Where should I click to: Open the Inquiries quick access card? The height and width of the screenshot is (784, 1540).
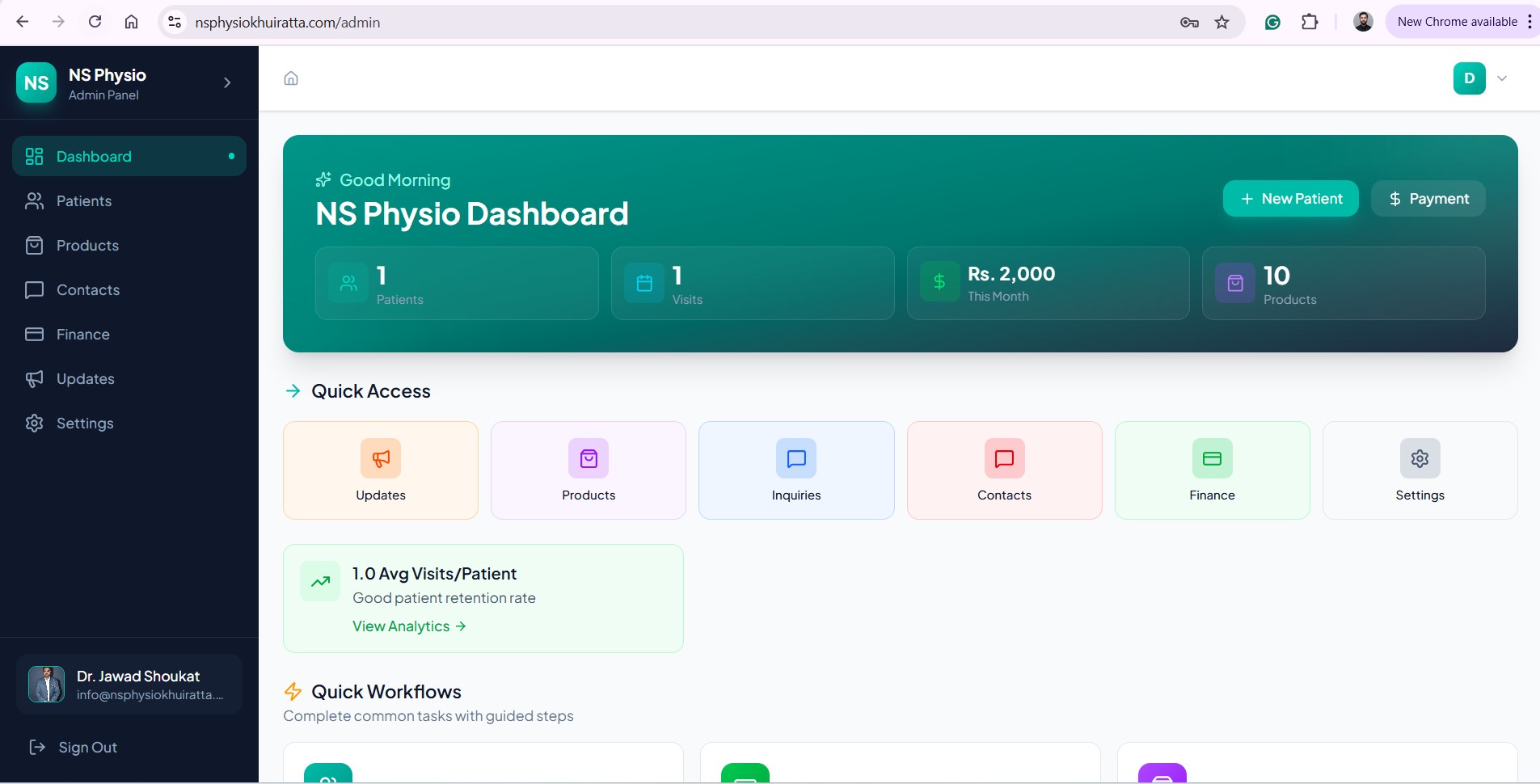point(796,470)
